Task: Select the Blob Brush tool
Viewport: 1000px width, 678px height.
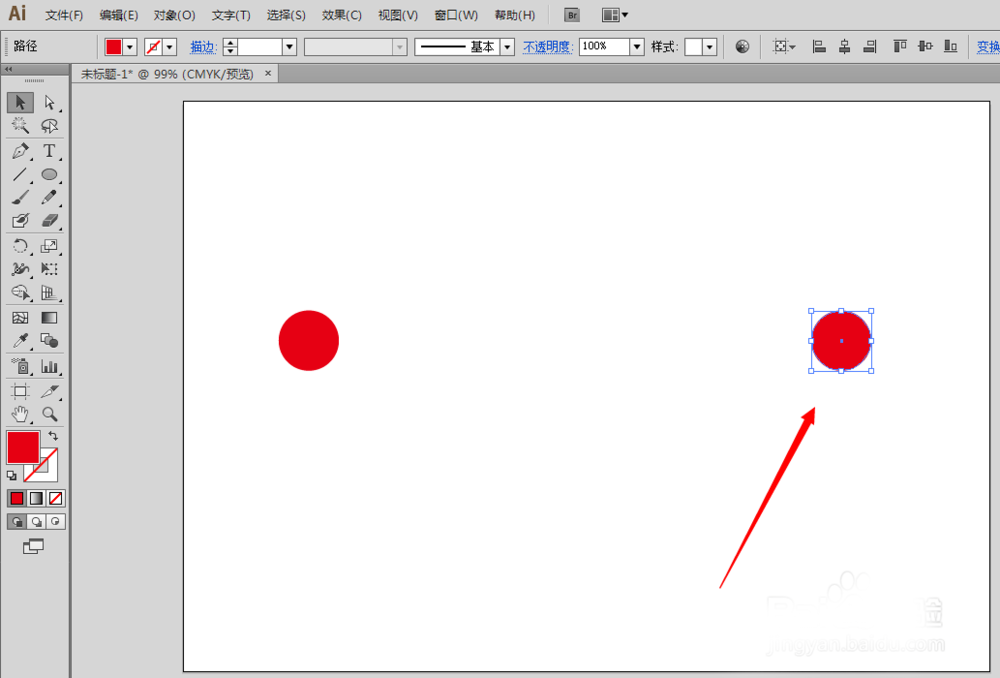Action: click(20, 221)
